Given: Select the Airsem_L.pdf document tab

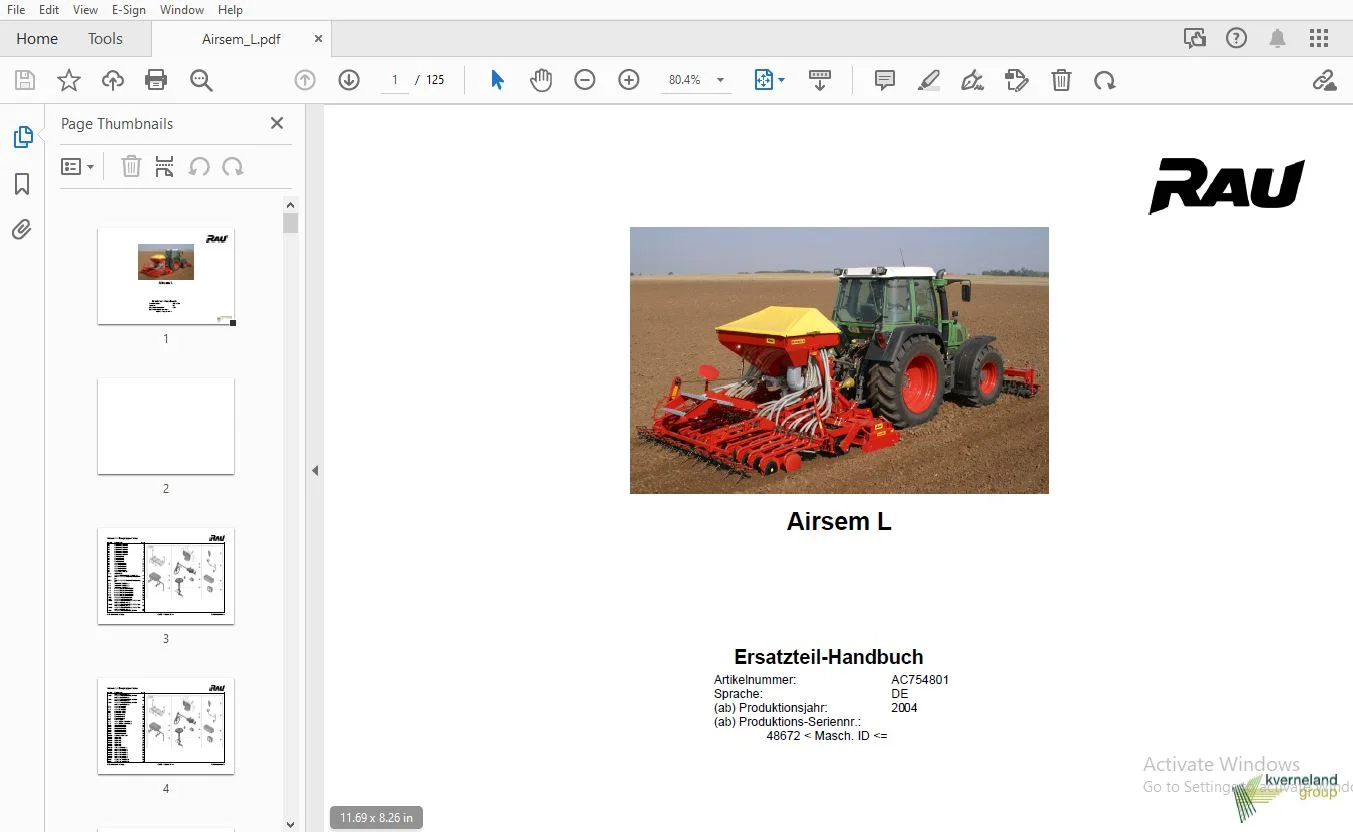Looking at the screenshot, I should click(x=241, y=39).
